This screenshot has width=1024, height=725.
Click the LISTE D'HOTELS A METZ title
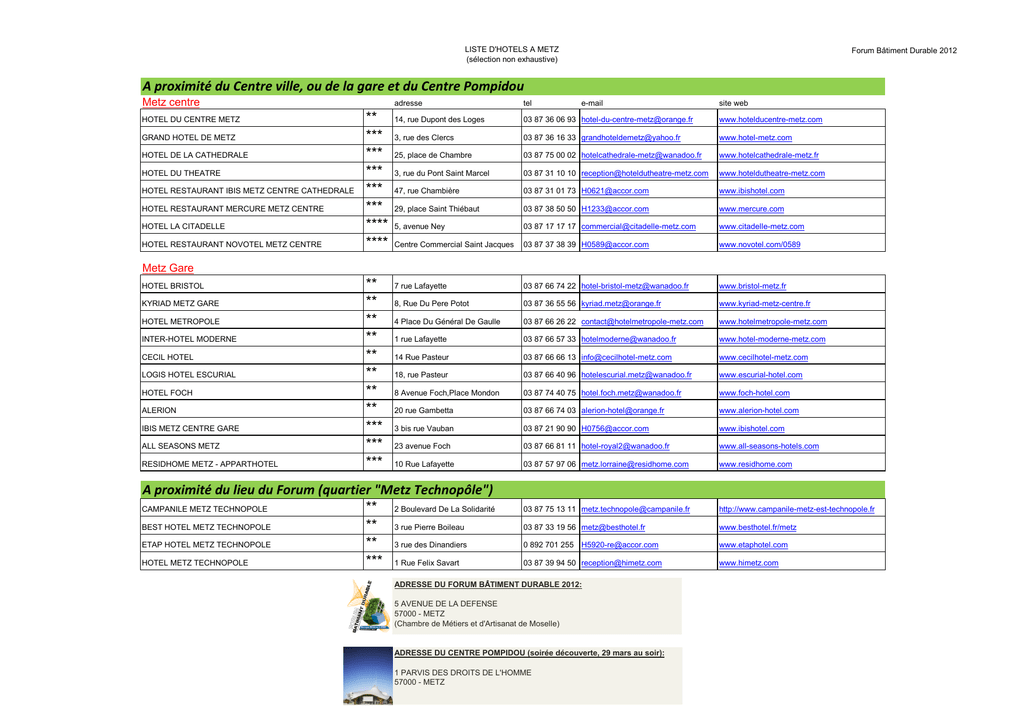tap(511, 50)
